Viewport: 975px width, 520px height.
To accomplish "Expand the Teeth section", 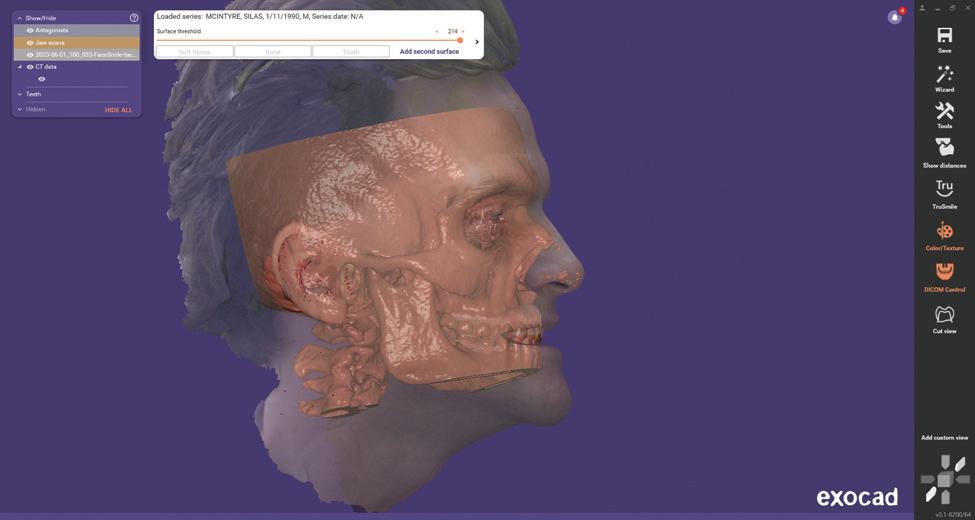I will (19, 94).
